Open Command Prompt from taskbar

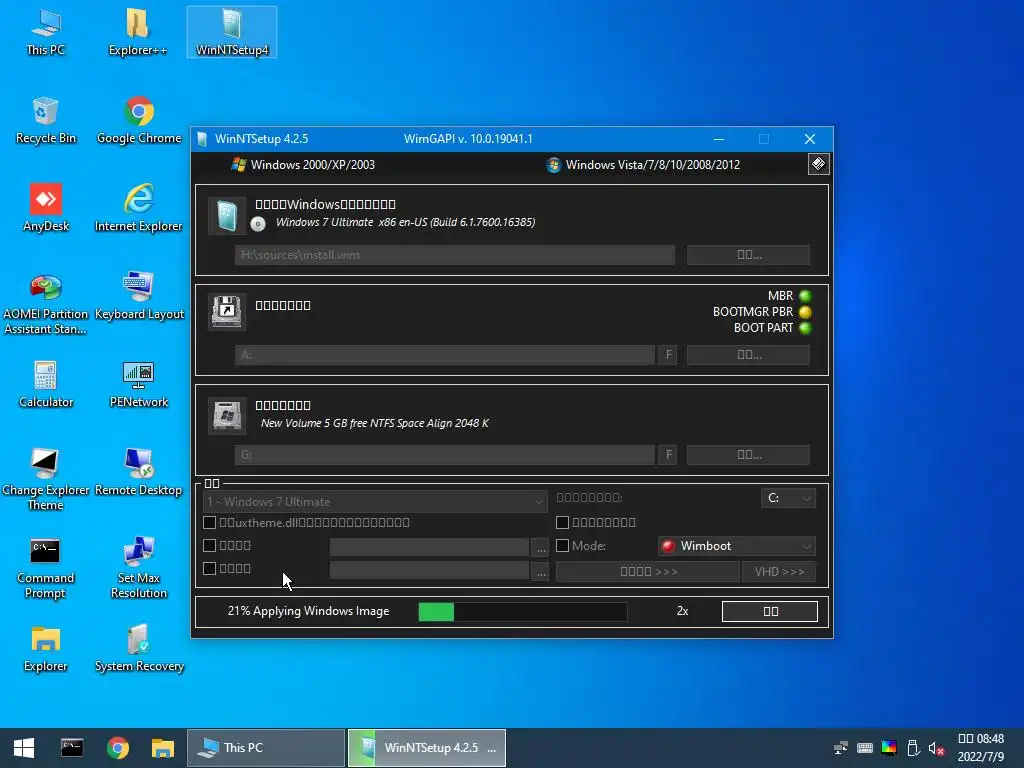(x=72, y=748)
